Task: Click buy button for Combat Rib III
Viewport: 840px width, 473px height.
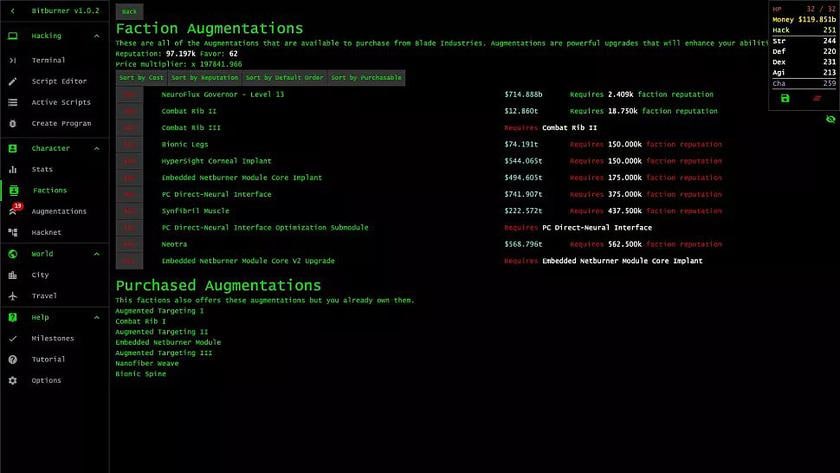Action: (129, 128)
